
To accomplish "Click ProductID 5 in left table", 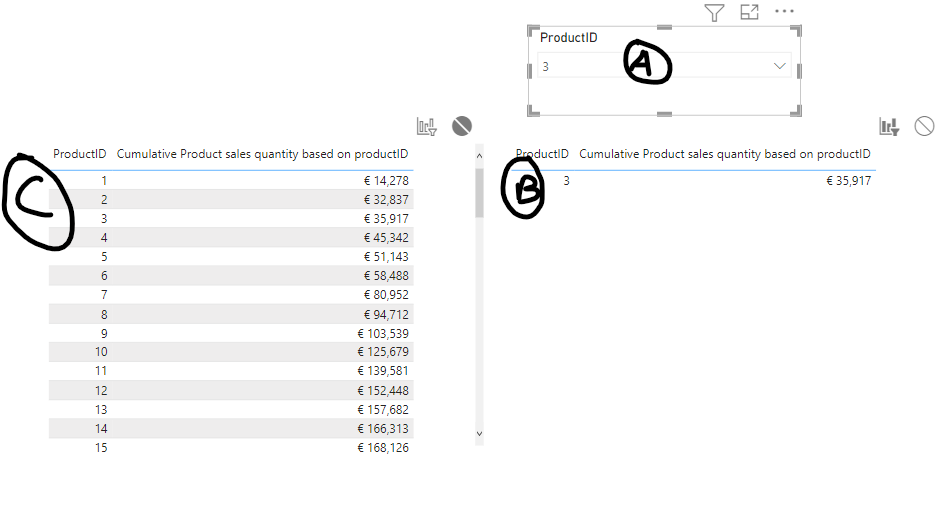I will (x=104, y=256).
